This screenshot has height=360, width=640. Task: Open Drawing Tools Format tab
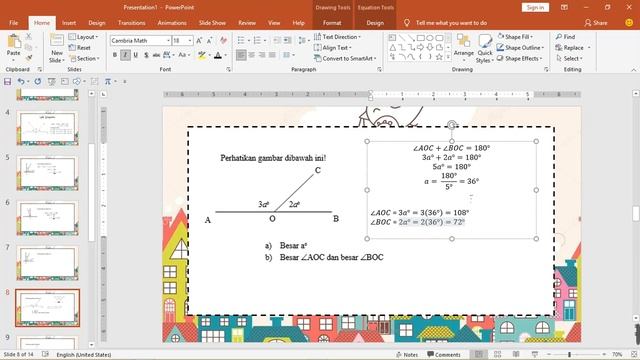tap(332, 23)
